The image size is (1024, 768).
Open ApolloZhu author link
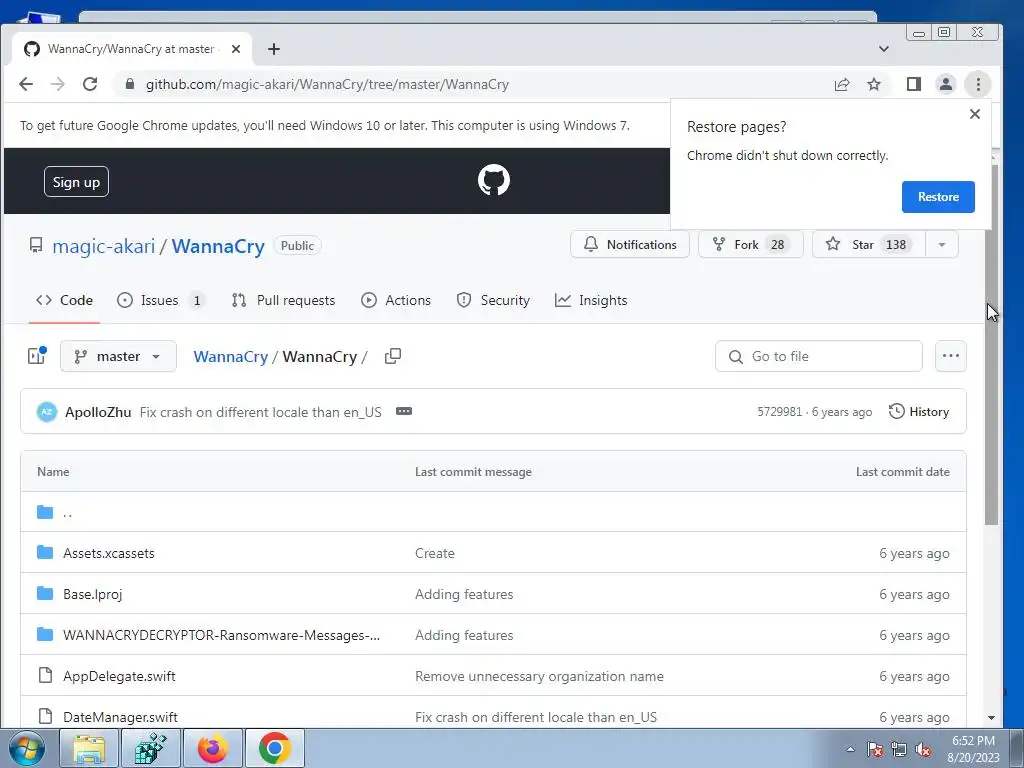coord(98,412)
